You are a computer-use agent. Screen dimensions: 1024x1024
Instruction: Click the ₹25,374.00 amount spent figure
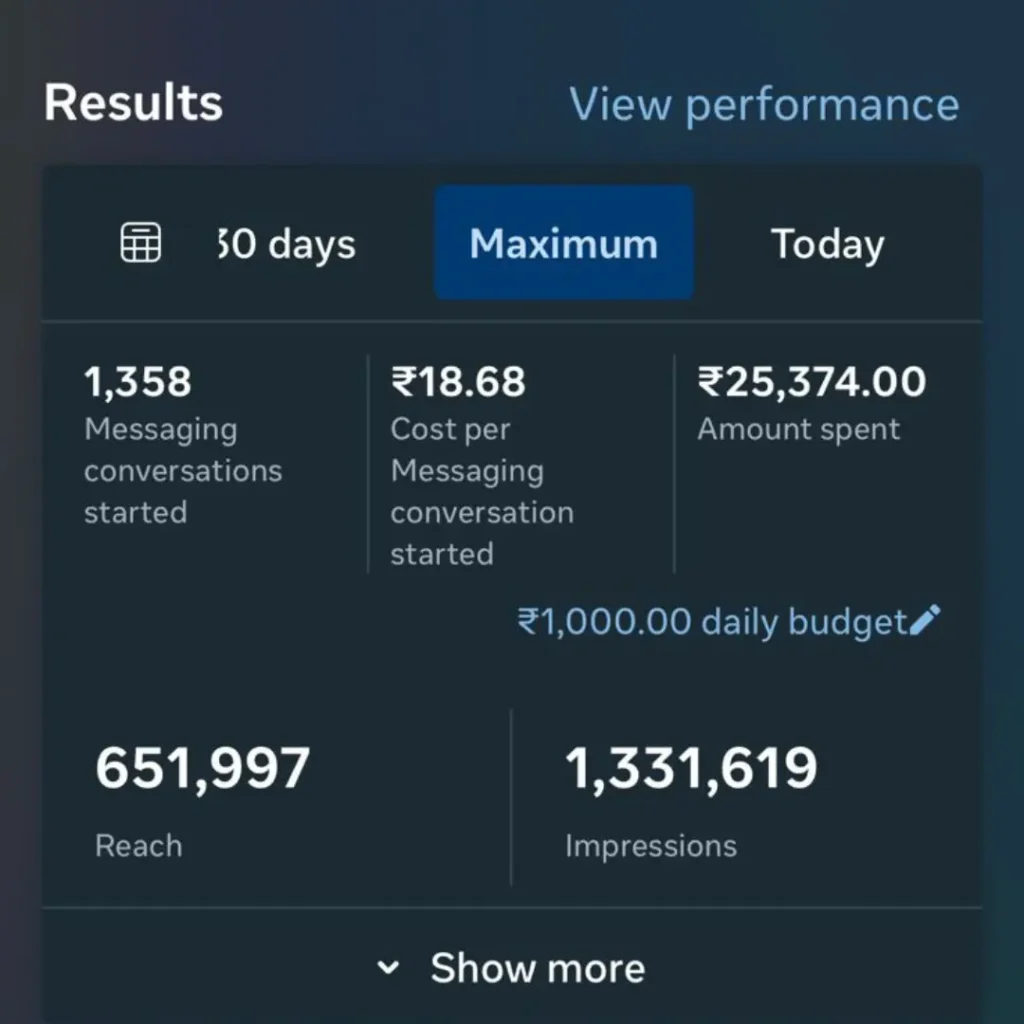811,382
